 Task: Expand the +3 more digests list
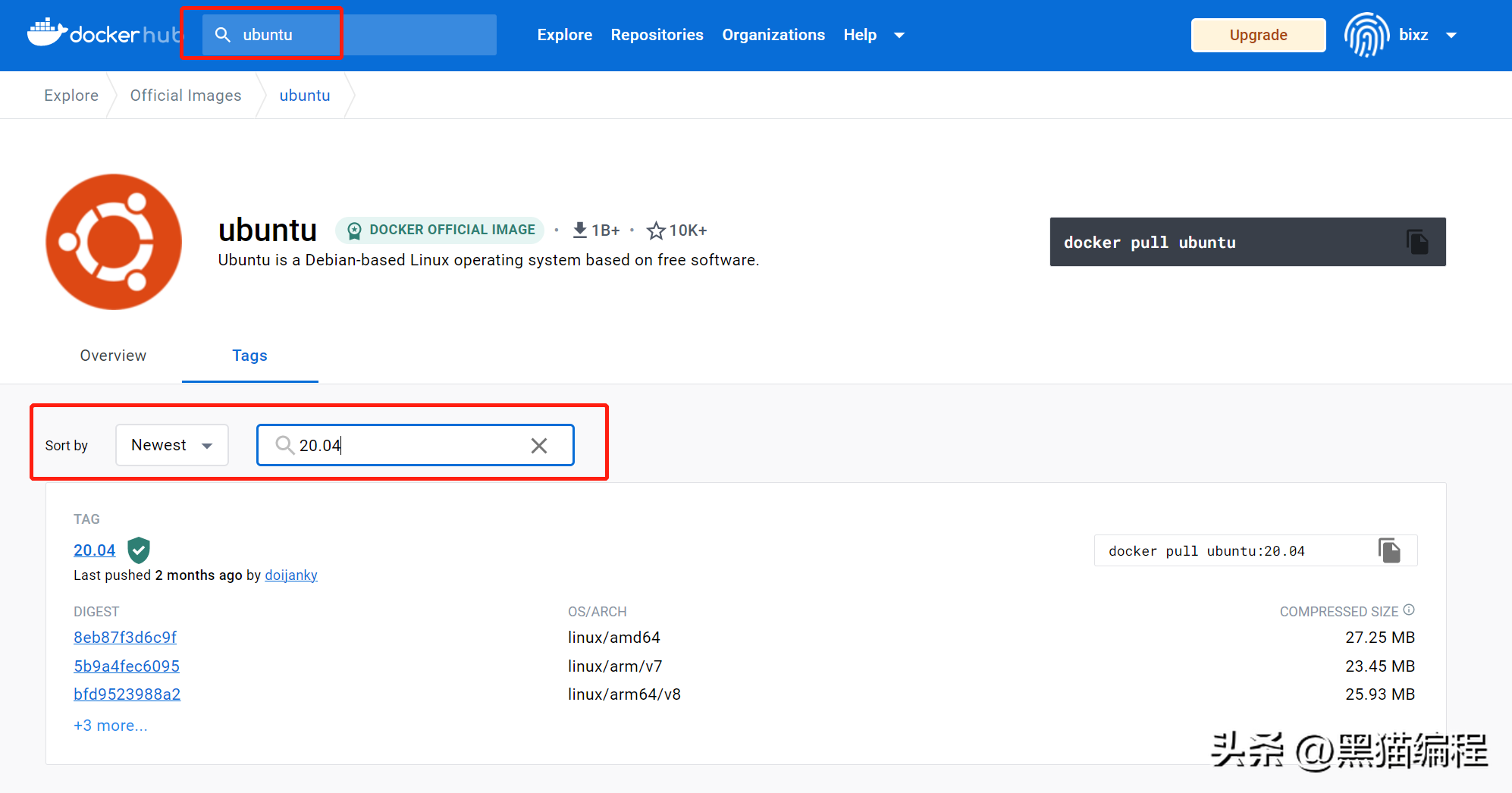(x=111, y=726)
